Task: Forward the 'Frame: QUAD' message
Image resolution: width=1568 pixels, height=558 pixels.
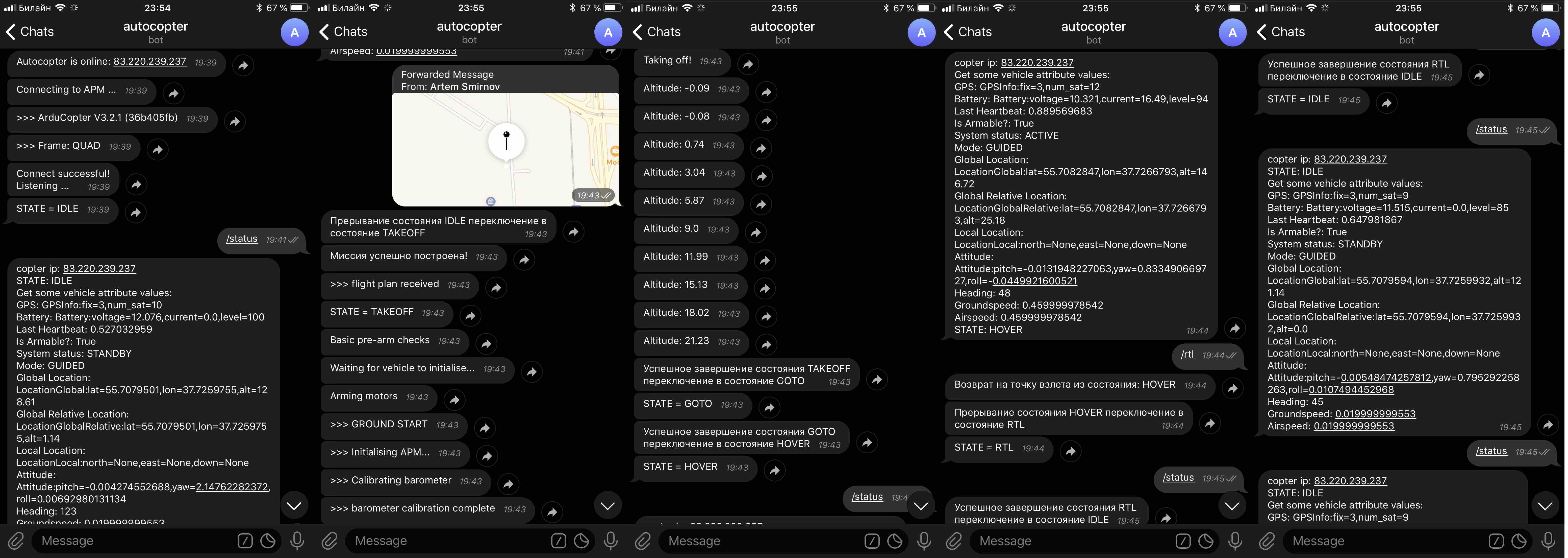Action: (x=158, y=149)
